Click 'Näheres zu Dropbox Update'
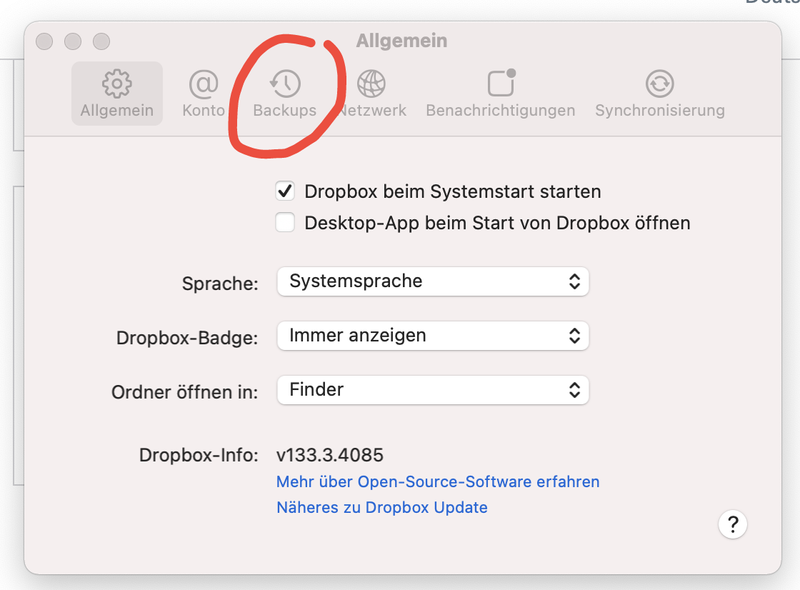The image size is (800, 590). pos(382,507)
